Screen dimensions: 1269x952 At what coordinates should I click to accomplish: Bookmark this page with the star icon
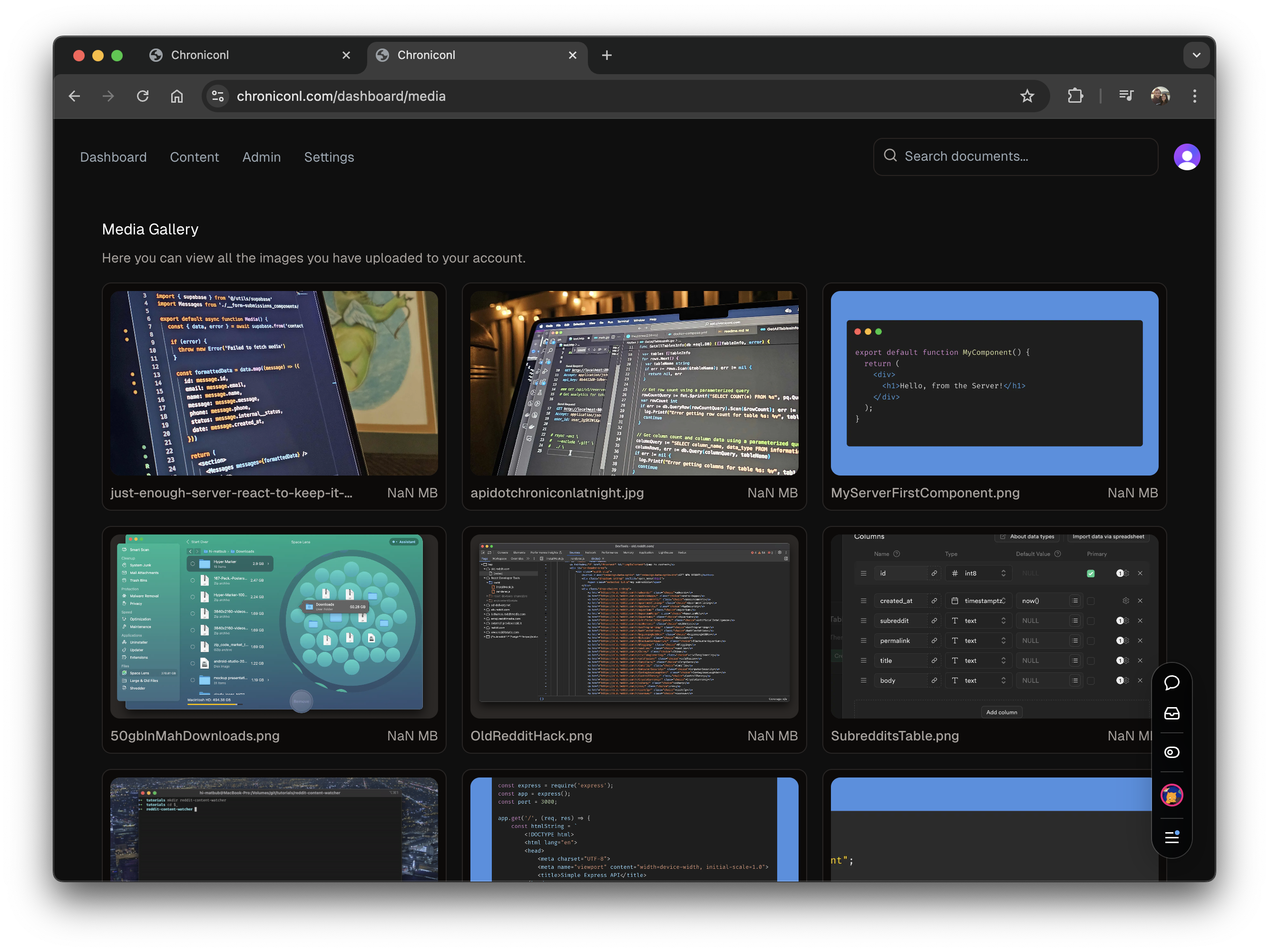coord(1027,97)
